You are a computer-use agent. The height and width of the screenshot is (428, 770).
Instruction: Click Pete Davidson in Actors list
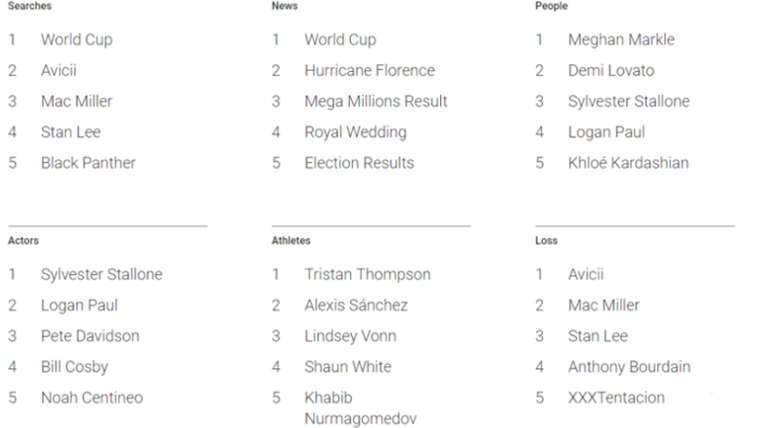point(90,336)
